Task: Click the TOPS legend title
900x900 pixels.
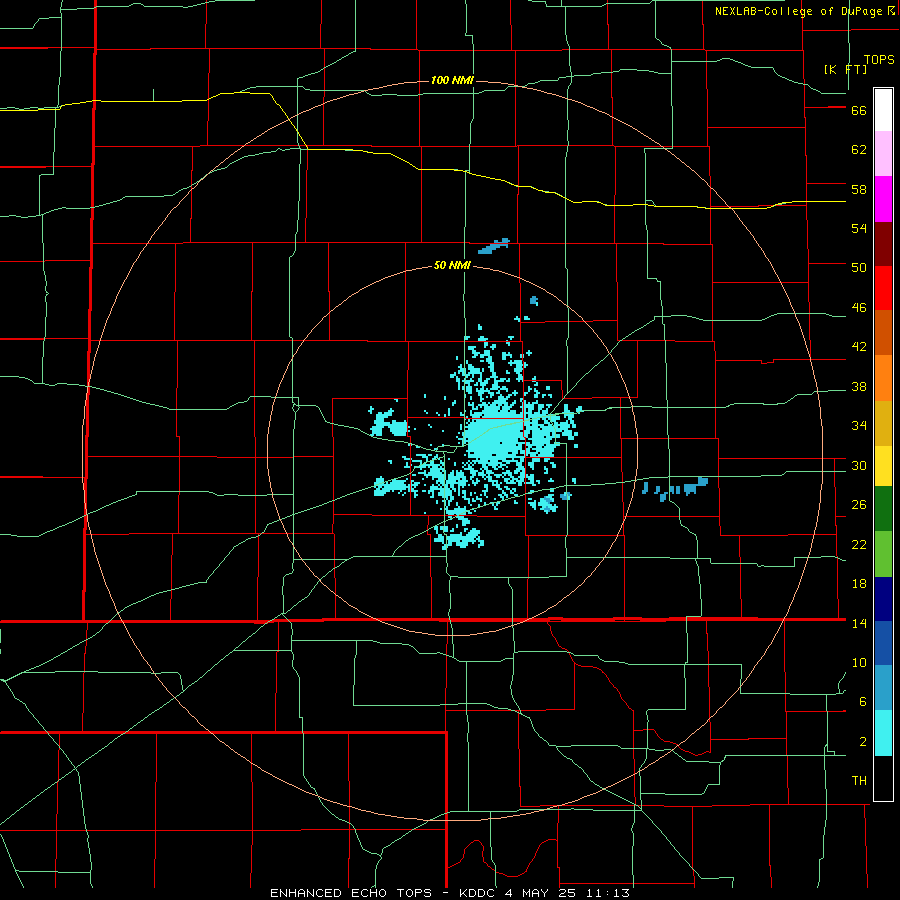Action: 879,60
